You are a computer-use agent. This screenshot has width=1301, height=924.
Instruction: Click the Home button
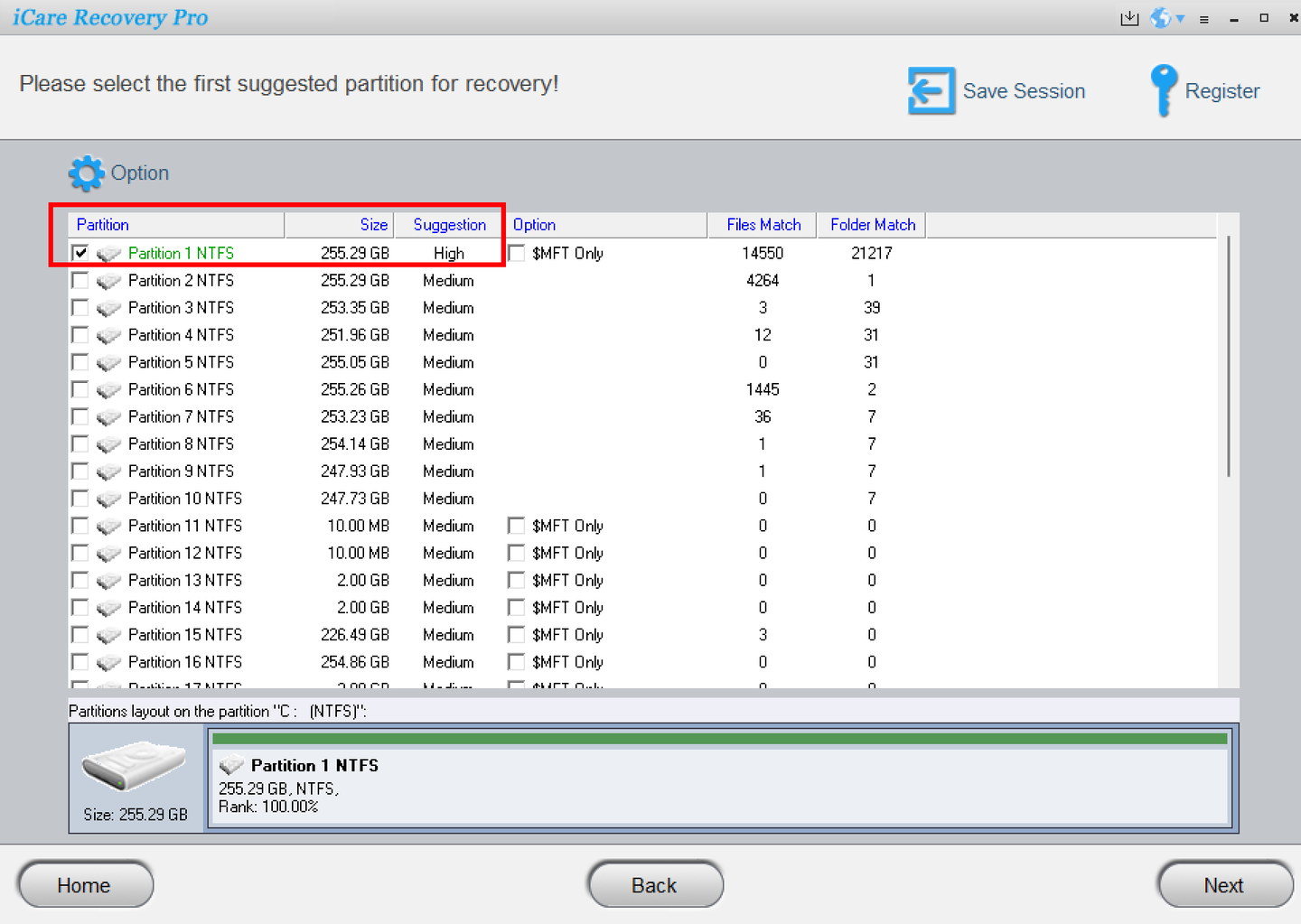point(84,885)
